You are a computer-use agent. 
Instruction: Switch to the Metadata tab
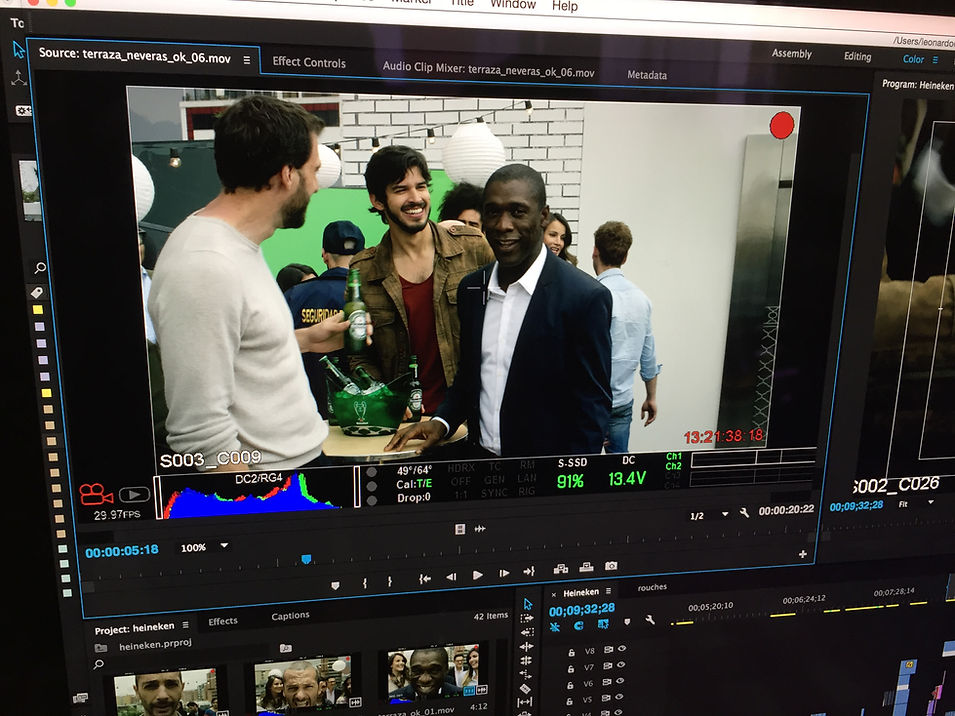pos(647,75)
